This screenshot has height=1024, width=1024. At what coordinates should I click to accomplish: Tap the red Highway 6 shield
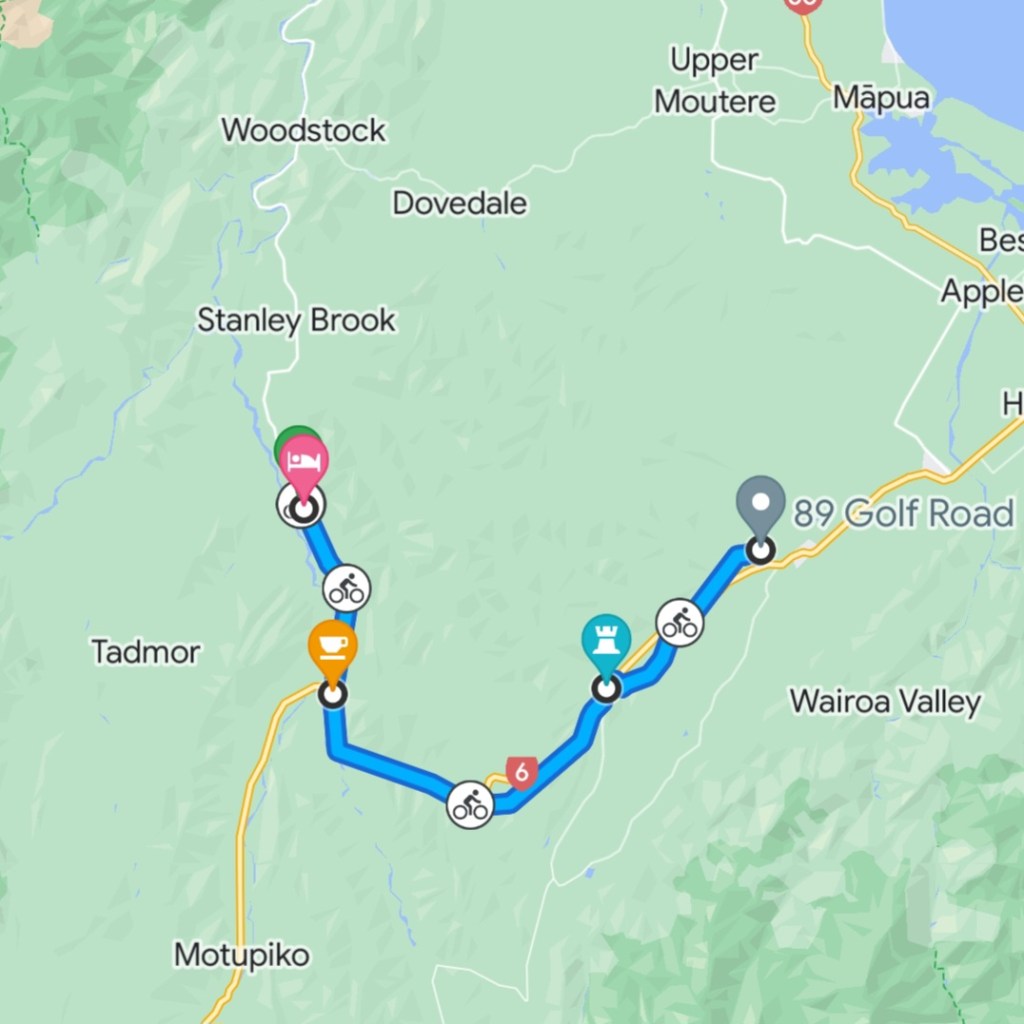tap(522, 773)
